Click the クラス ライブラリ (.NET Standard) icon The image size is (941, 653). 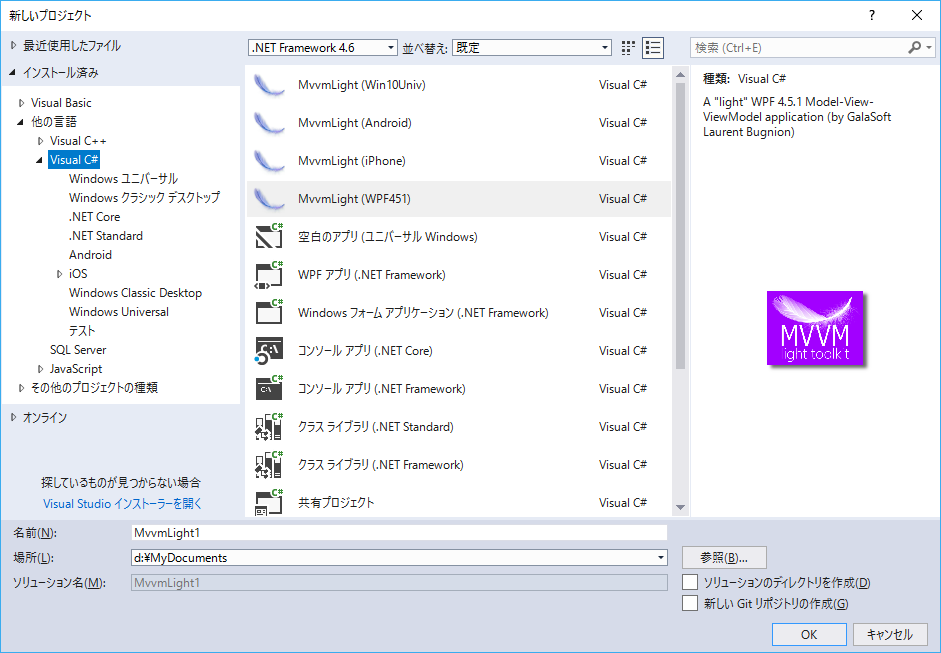click(269, 427)
